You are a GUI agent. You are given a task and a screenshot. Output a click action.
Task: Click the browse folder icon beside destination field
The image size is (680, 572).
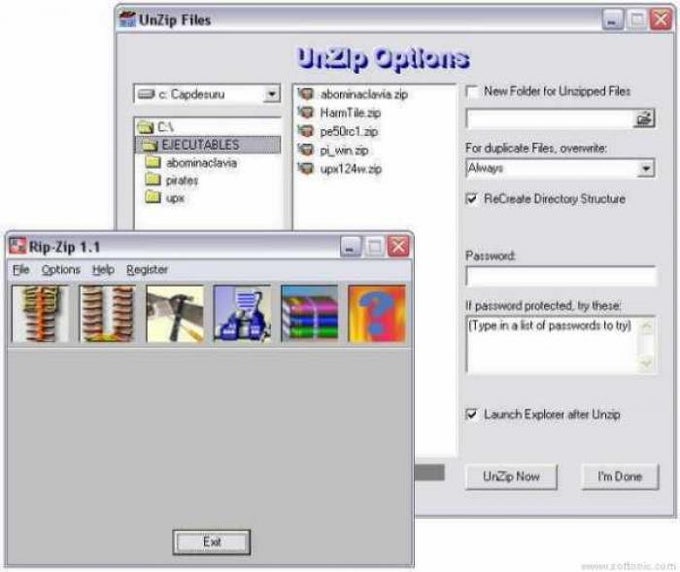[644, 118]
